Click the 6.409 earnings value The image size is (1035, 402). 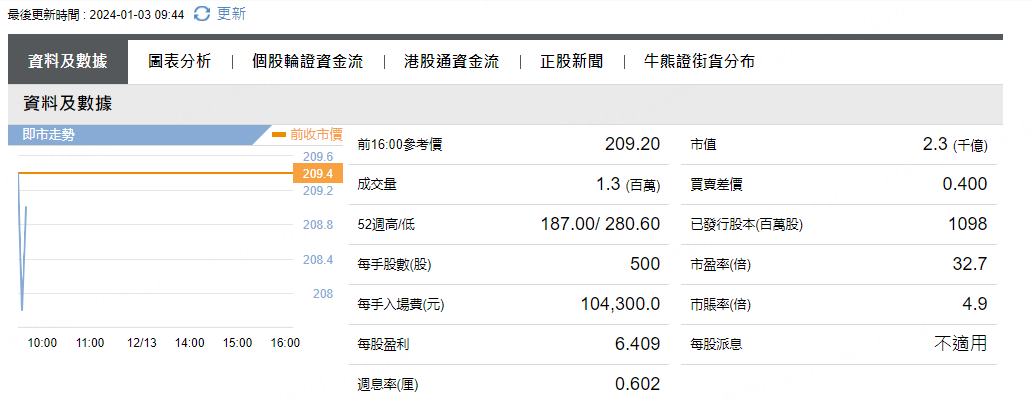(637, 344)
